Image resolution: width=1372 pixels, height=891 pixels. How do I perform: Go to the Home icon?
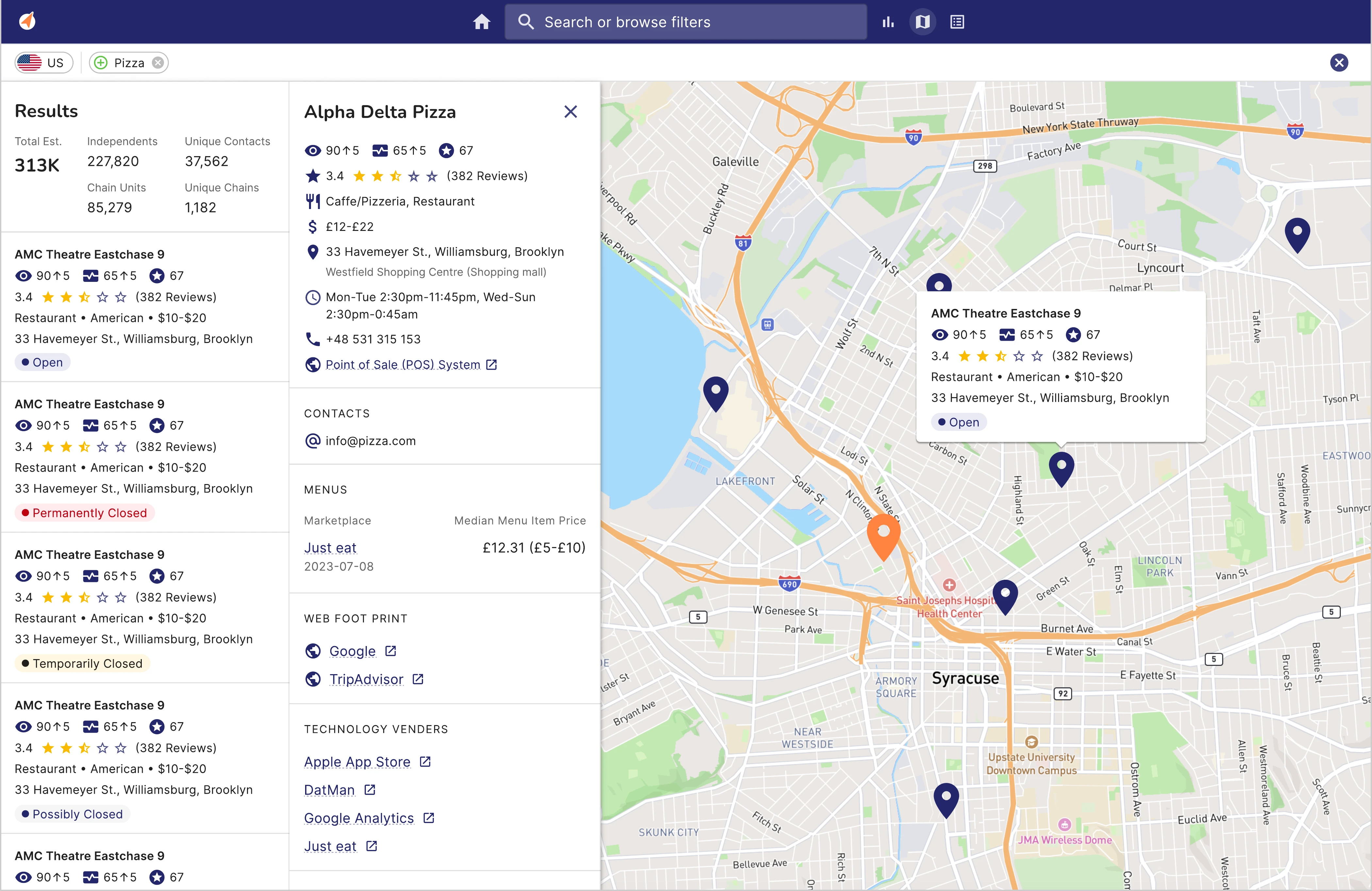tap(482, 22)
